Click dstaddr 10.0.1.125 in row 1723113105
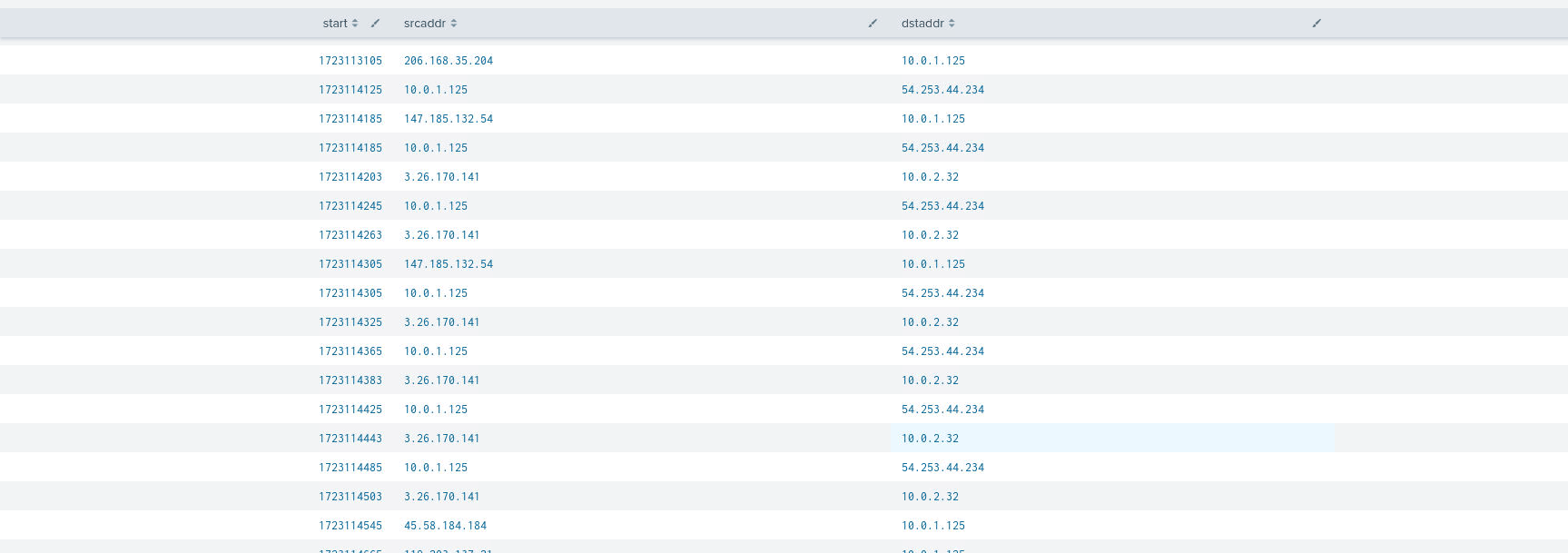Viewport: 1568px width, 553px height. (933, 61)
